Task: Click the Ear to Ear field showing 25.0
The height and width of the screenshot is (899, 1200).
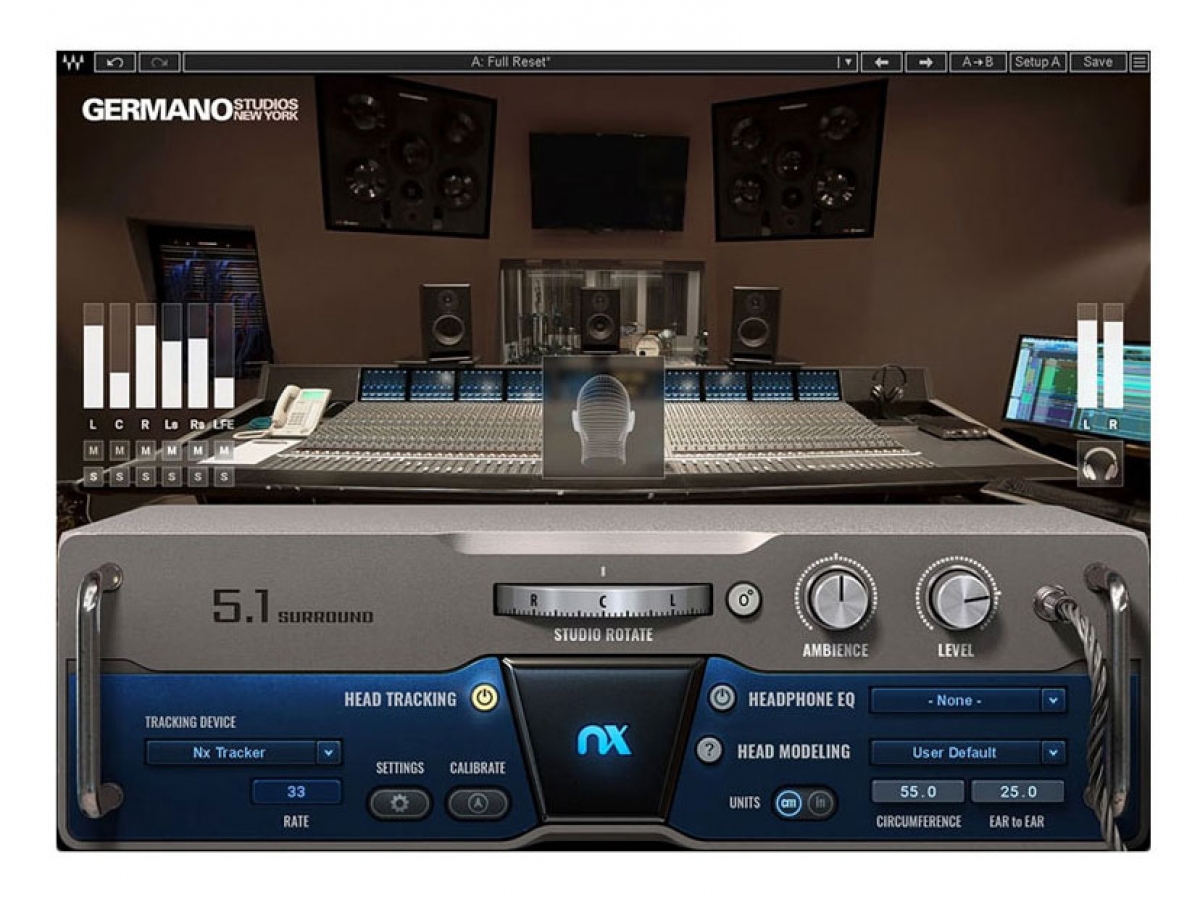Action: pyautogui.click(x=1017, y=792)
